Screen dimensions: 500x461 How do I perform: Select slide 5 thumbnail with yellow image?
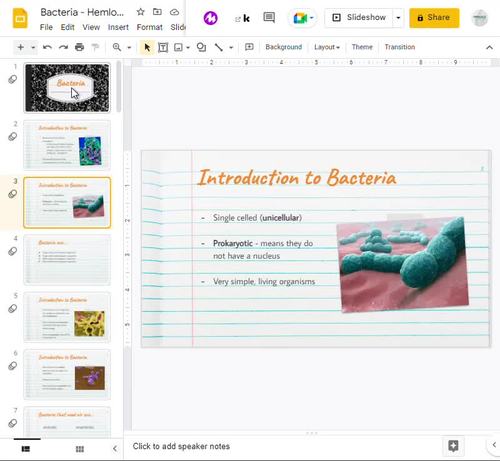tap(67, 317)
